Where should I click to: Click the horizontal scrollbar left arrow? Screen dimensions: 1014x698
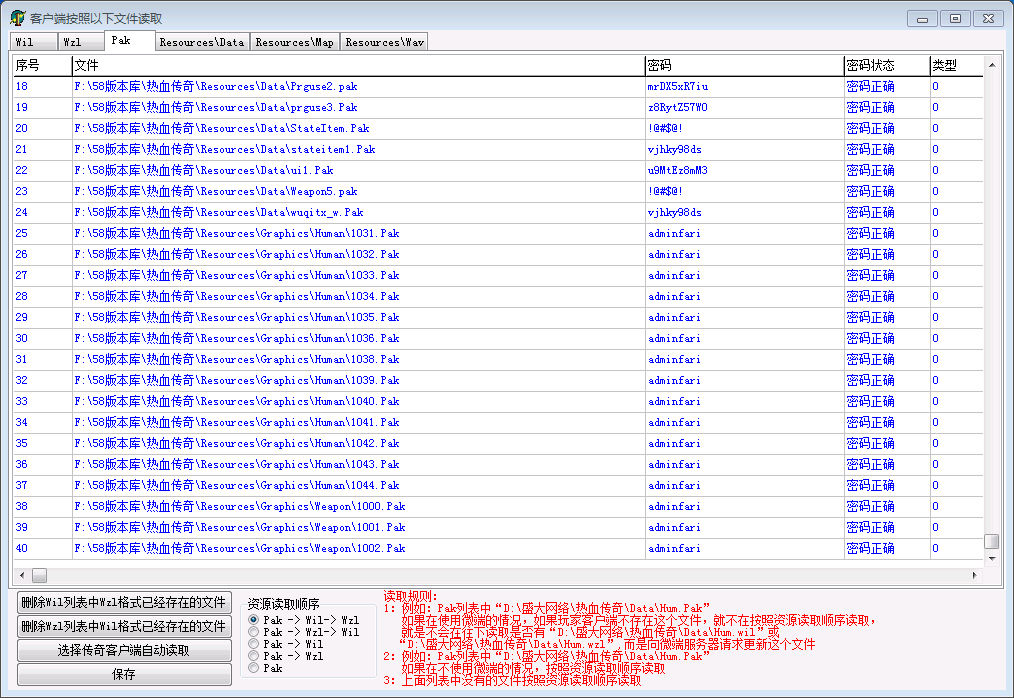22,574
